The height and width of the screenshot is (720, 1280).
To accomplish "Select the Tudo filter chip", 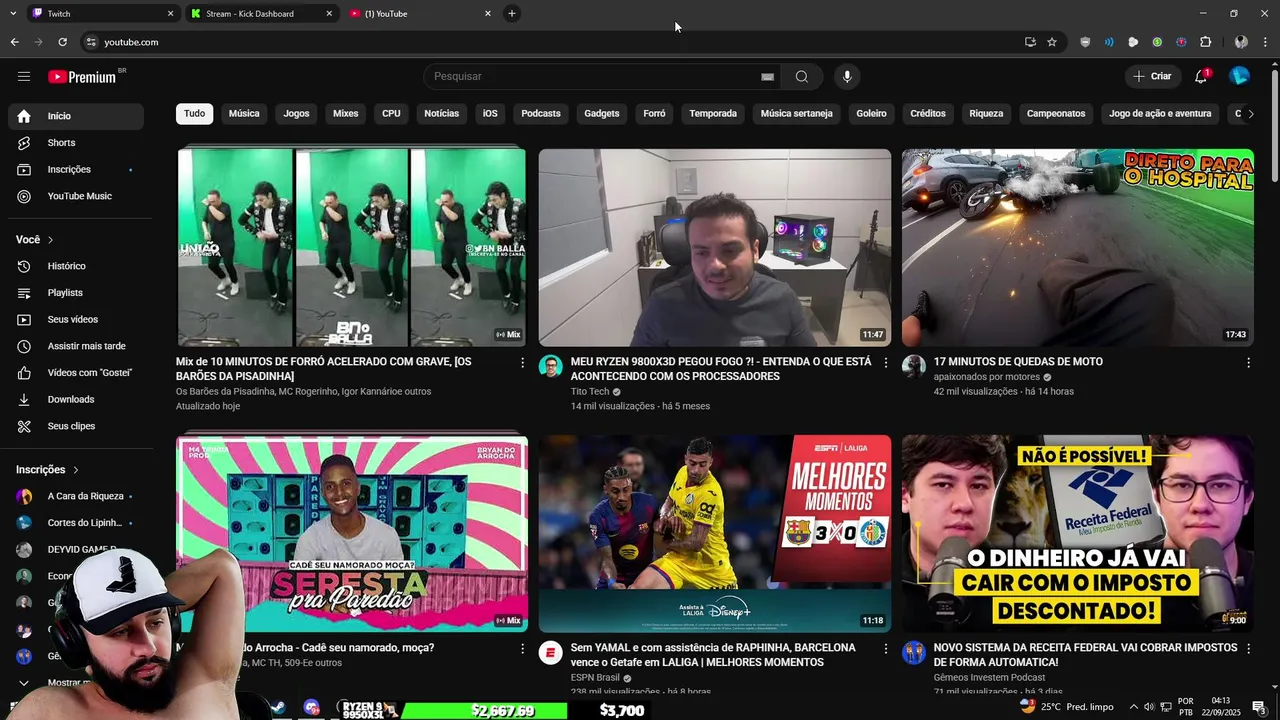I will (x=194, y=114).
